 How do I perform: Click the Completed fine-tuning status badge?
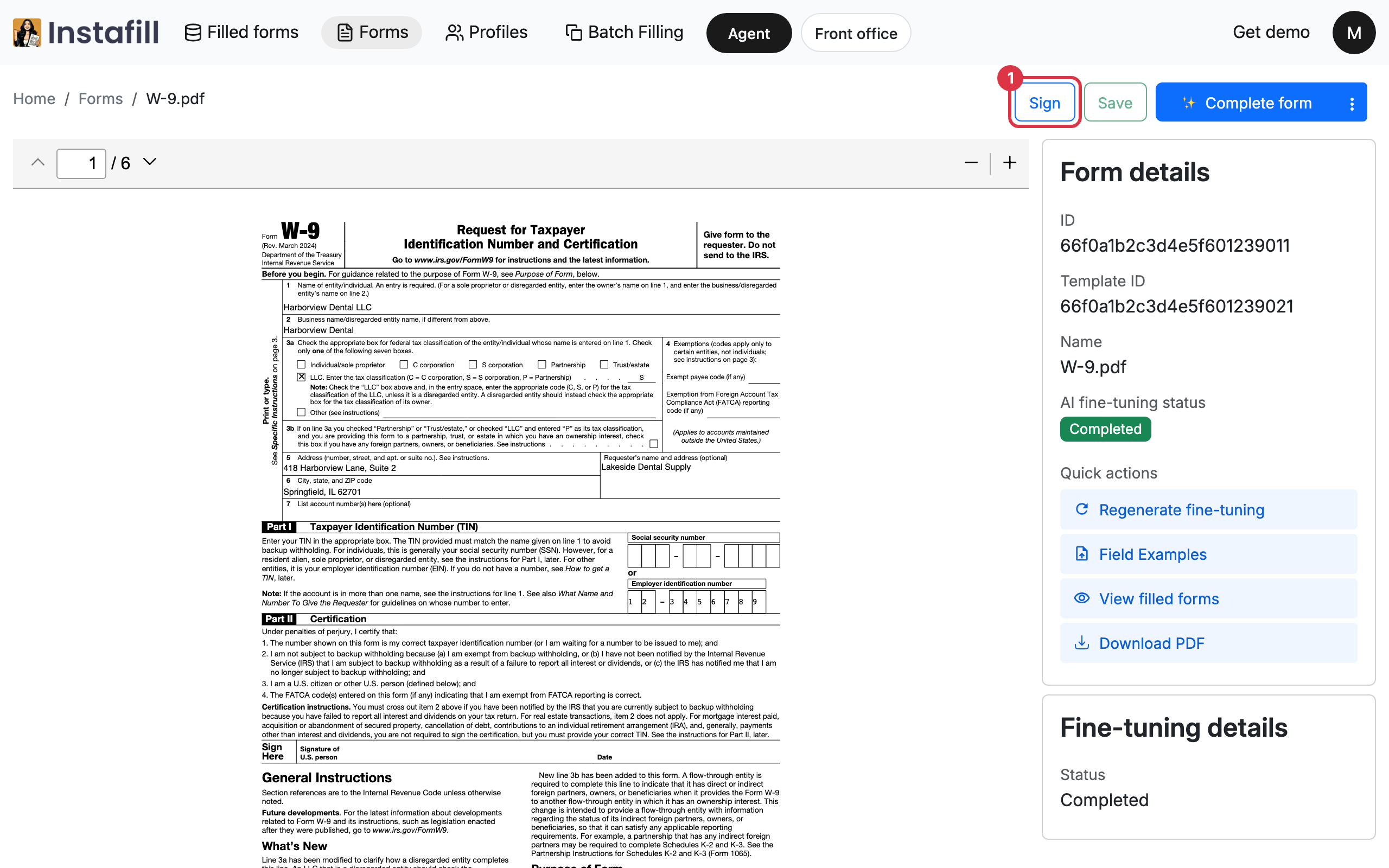click(1105, 429)
